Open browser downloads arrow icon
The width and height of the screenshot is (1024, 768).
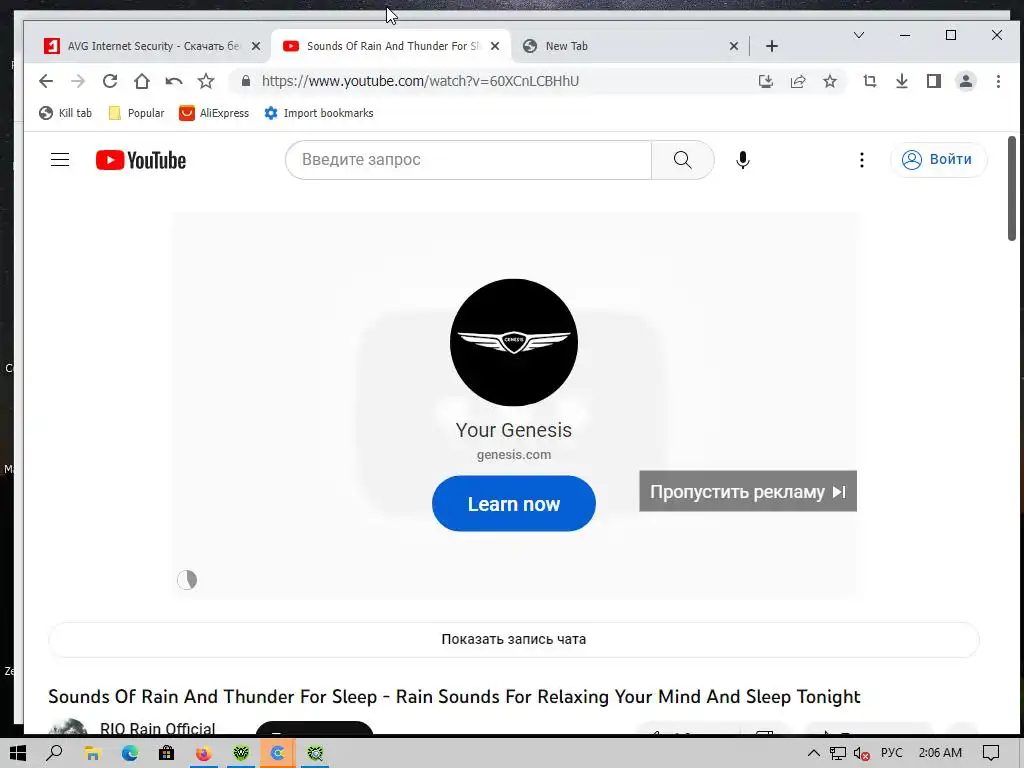point(901,81)
